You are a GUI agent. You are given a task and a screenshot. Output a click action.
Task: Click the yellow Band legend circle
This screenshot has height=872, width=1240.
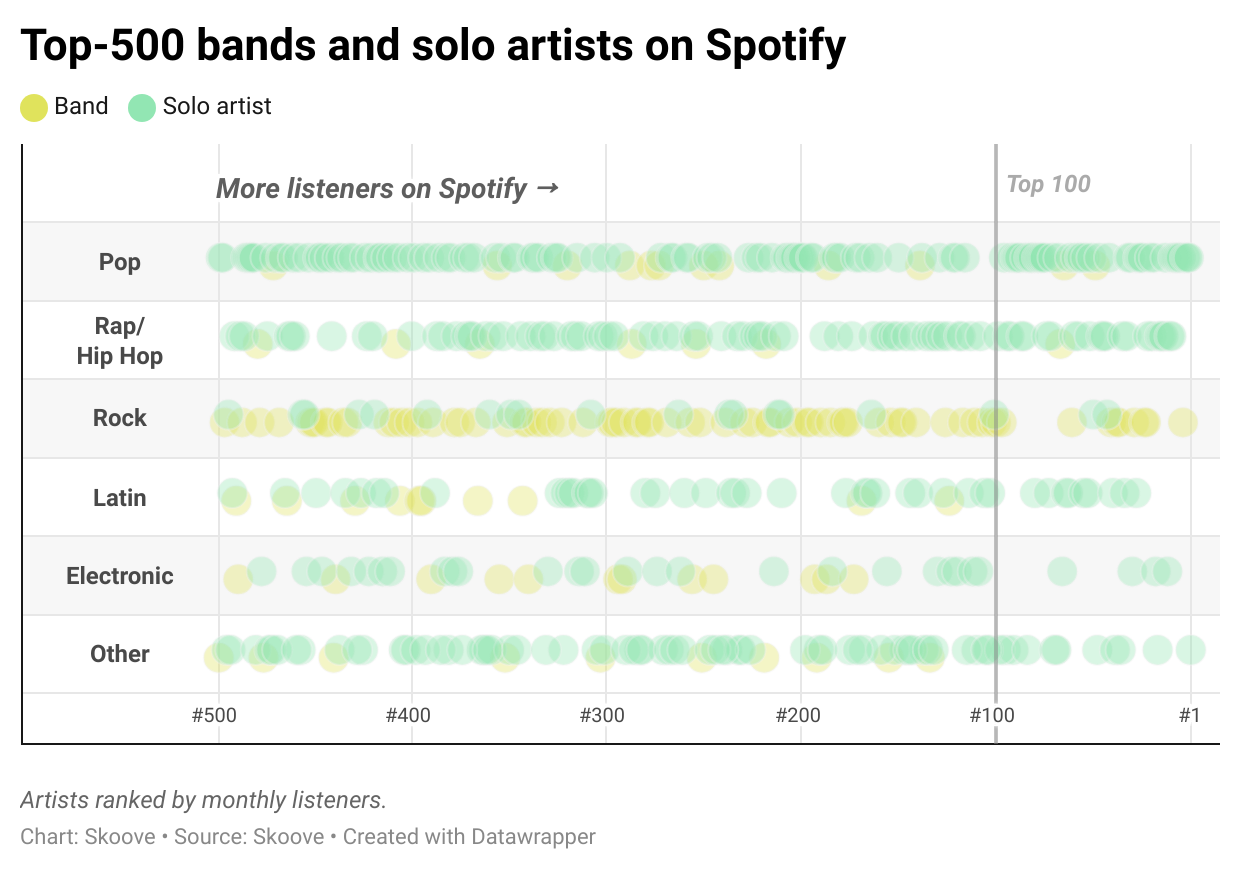tap(34, 107)
